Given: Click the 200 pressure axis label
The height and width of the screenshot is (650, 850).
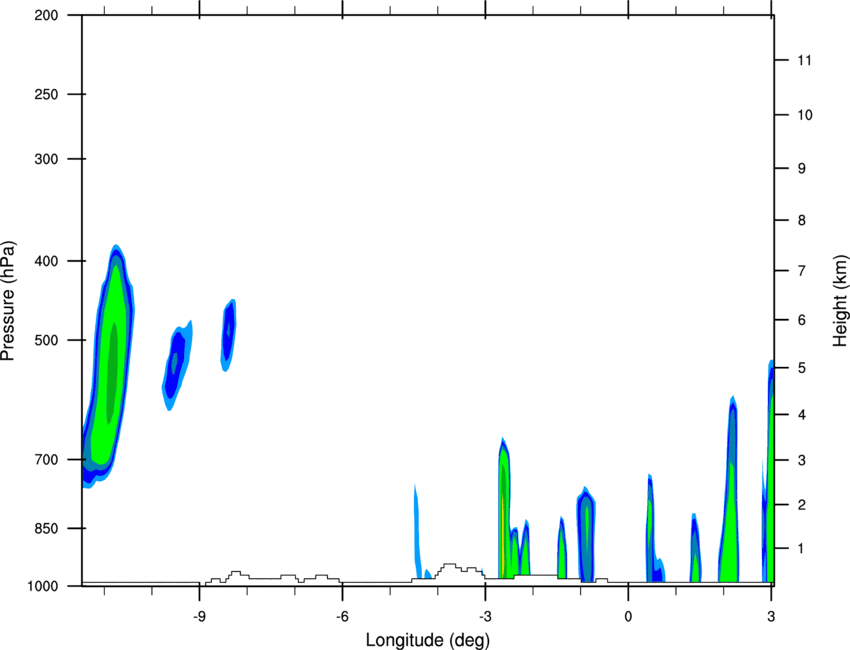Looking at the screenshot, I should pyautogui.click(x=46, y=15).
